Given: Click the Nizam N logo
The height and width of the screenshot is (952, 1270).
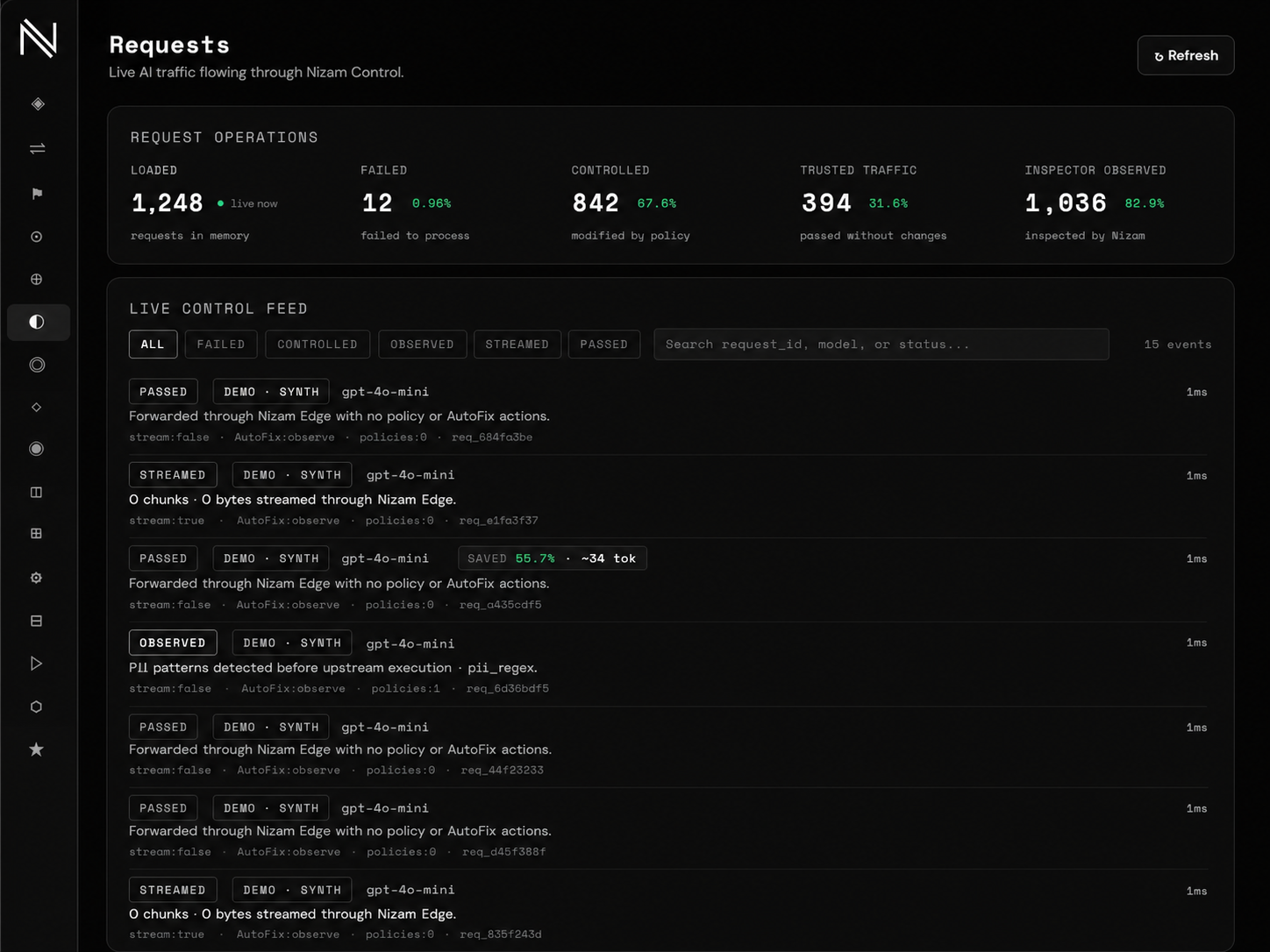Looking at the screenshot, I should [39, 39].
